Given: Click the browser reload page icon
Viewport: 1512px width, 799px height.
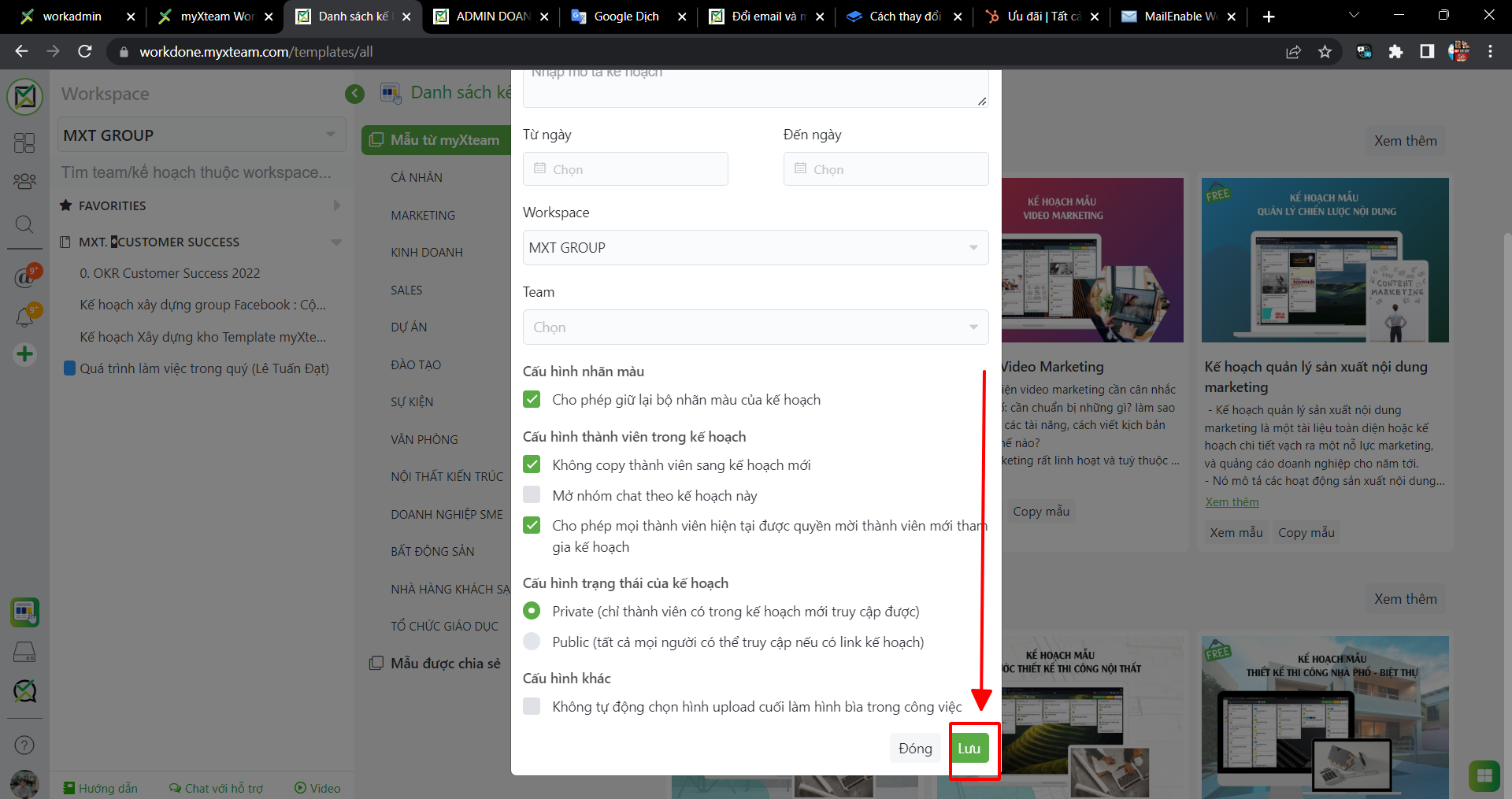Looking at the screenshot, I should [85, 52].
